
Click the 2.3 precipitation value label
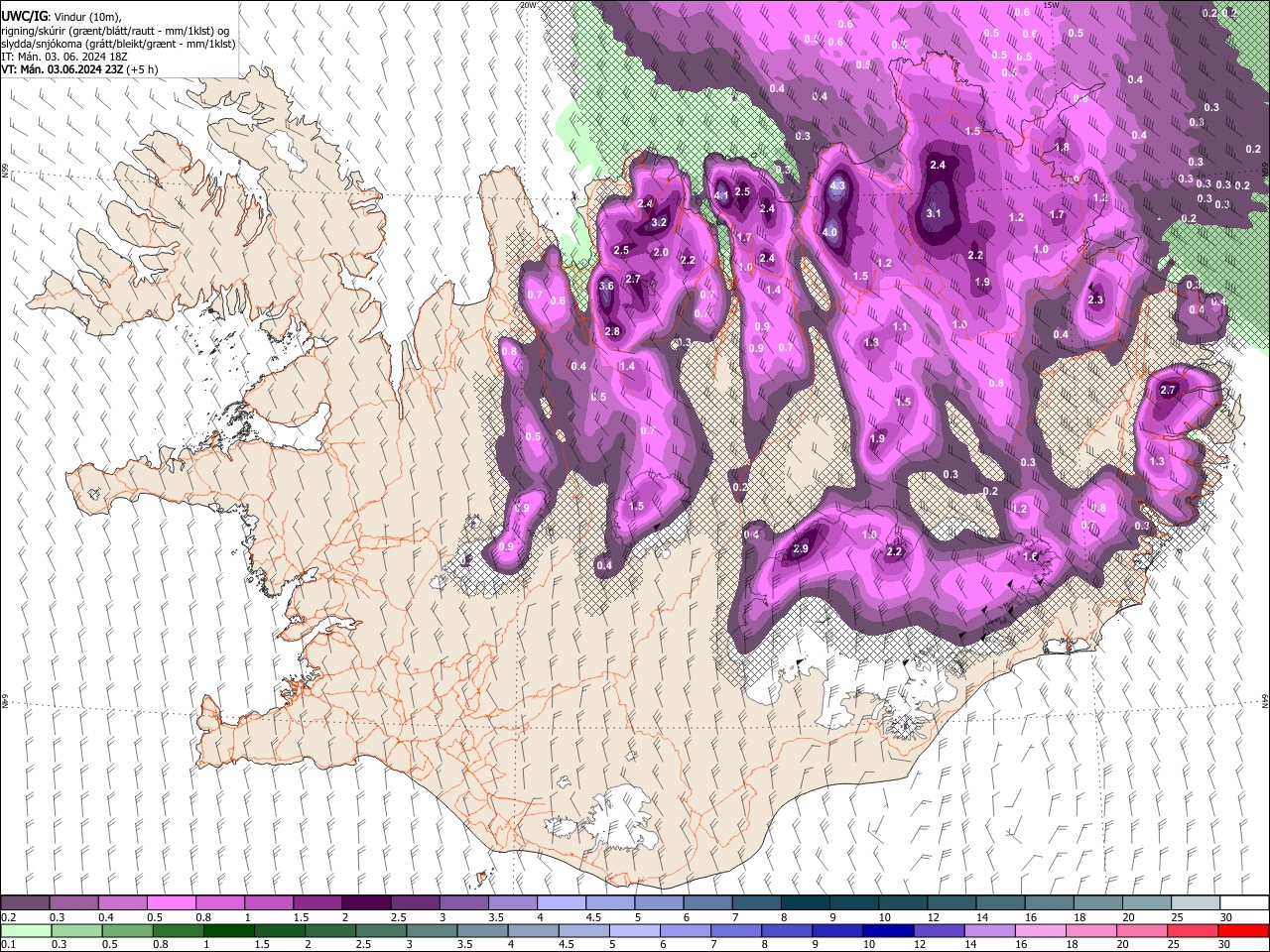click(1095, 299)
